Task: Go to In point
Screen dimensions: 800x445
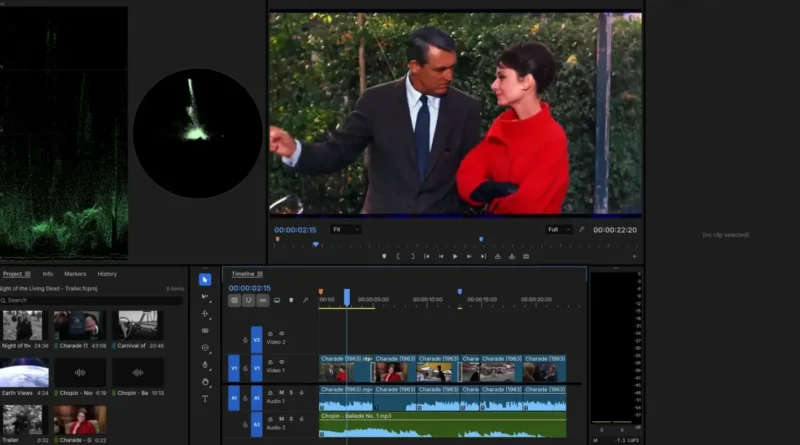Action: click(427, 257)
